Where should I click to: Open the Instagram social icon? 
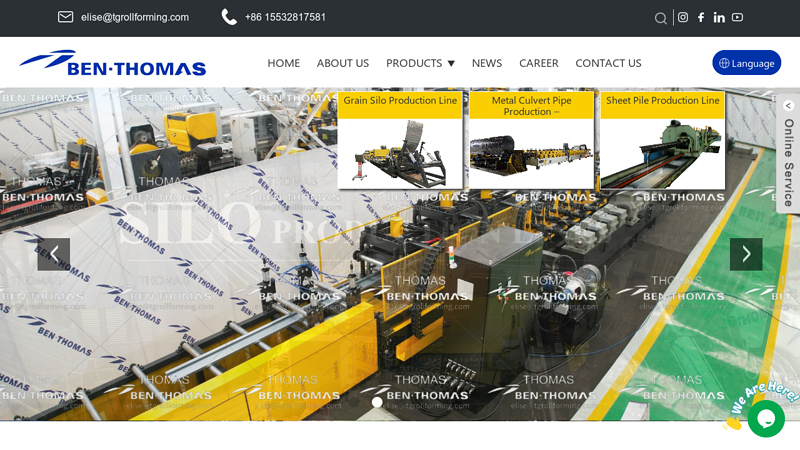(683, 17)
